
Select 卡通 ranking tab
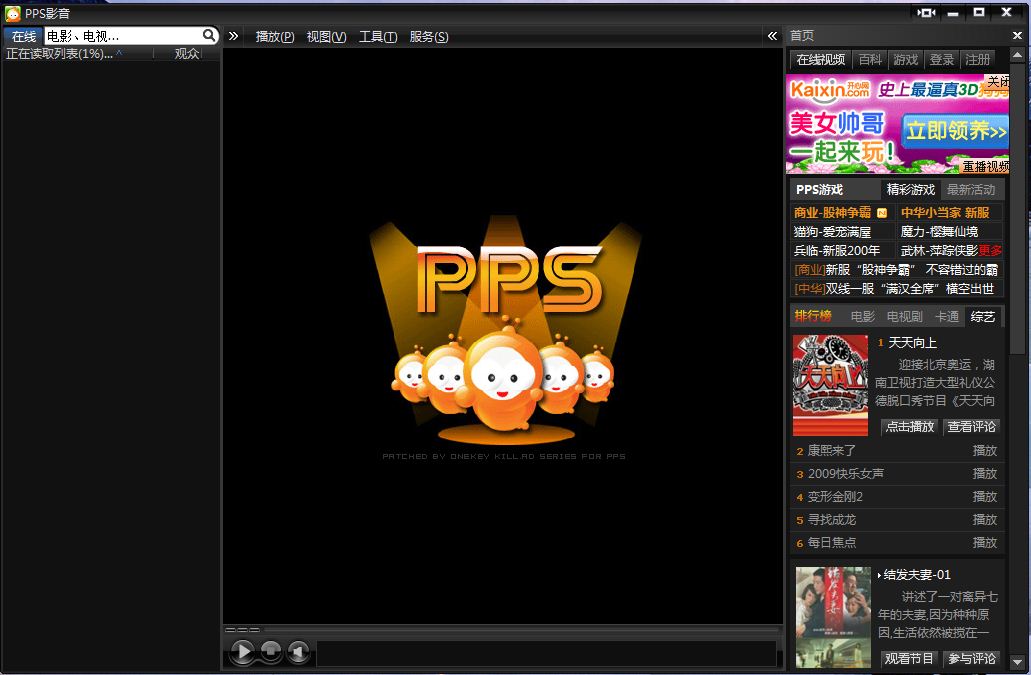947,317
